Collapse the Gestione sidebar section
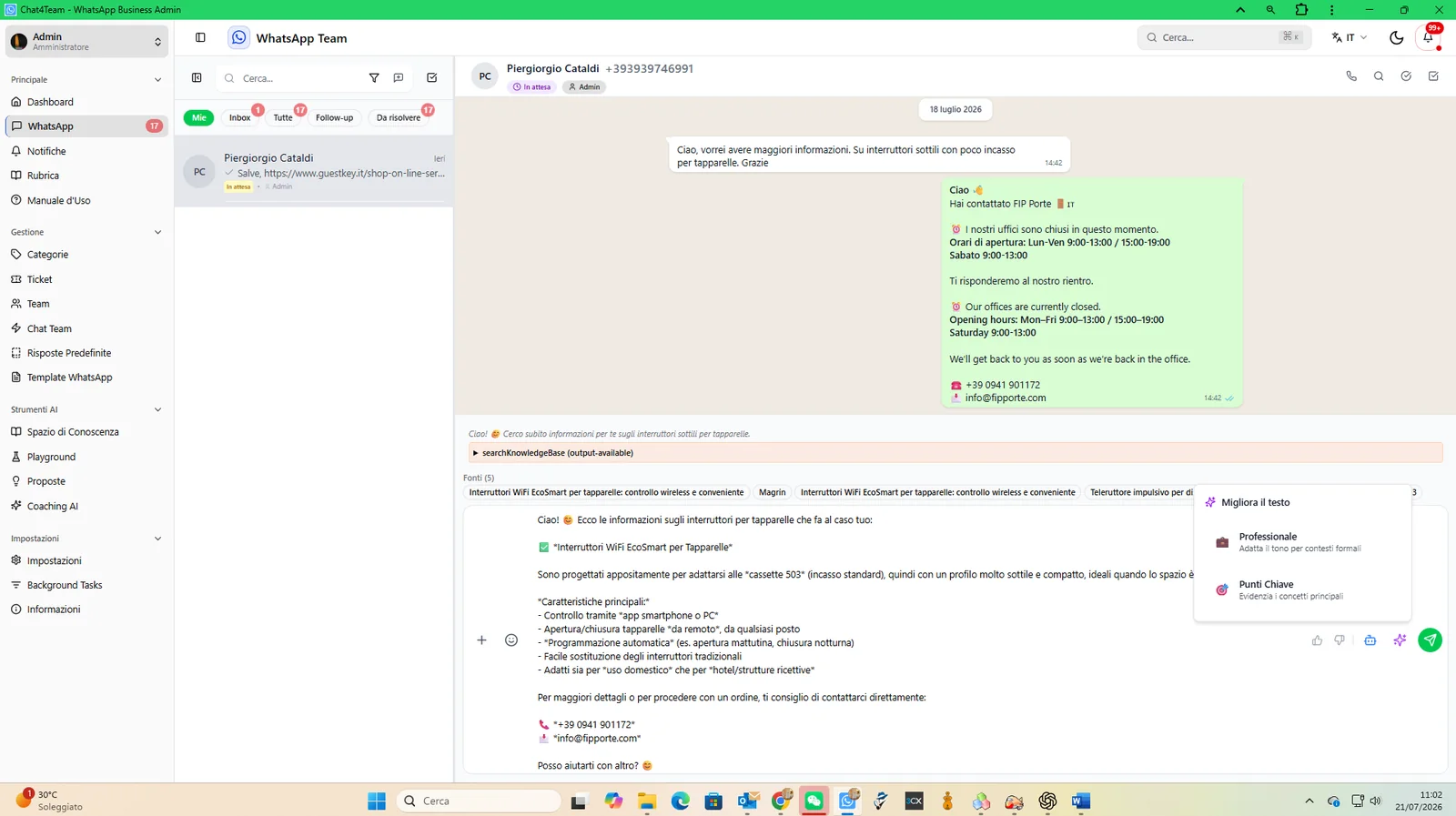Viewport: 1456px width, 816px height. coord(157,232)
